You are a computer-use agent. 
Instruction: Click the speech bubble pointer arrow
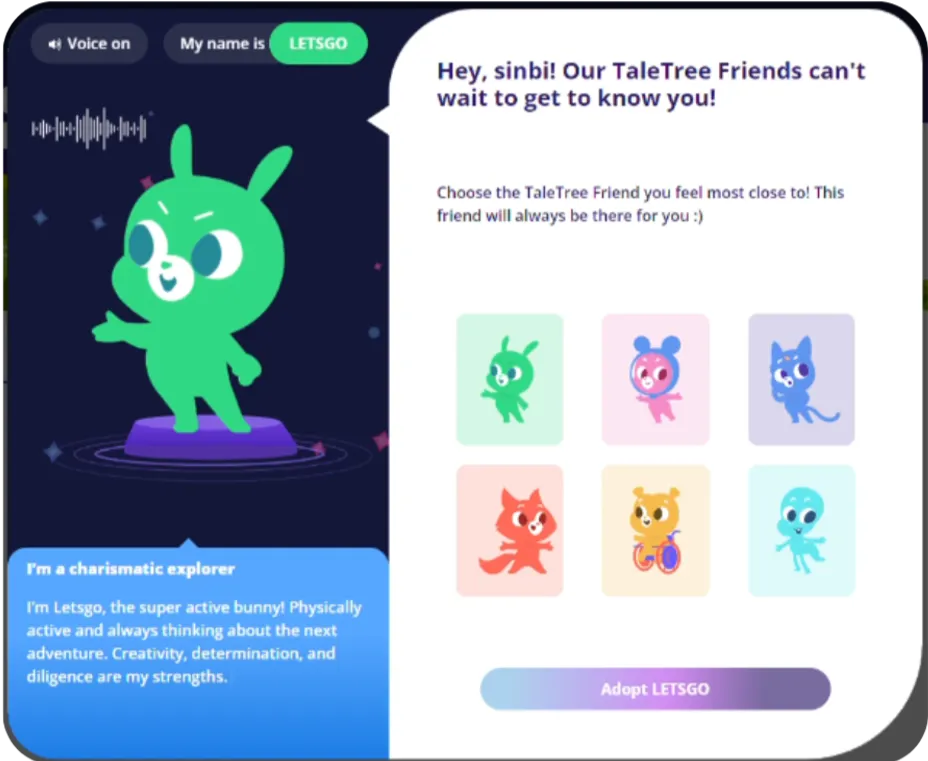(x=379, y=120)
